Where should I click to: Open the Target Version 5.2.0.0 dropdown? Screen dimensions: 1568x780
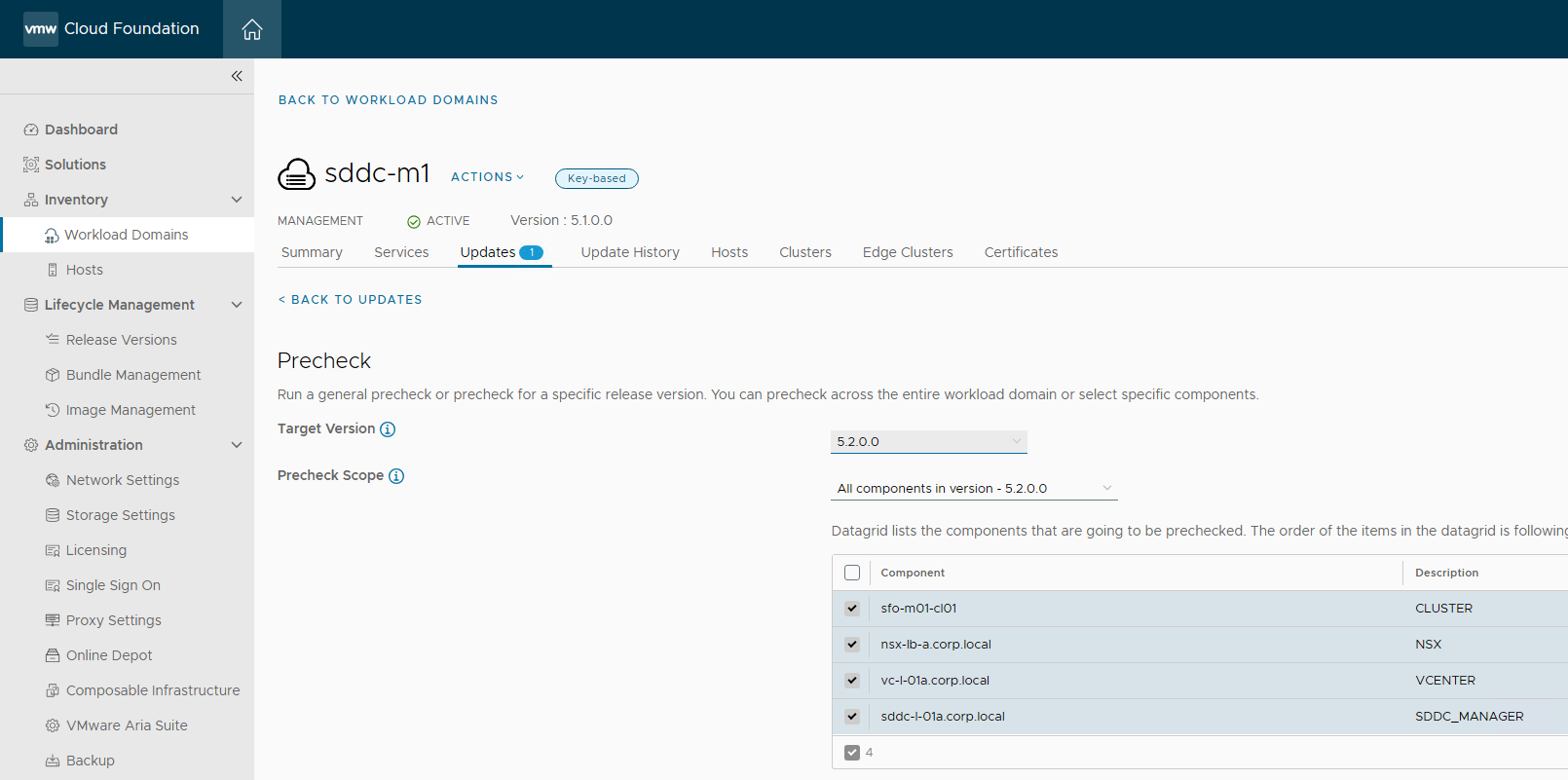(928, 442)
